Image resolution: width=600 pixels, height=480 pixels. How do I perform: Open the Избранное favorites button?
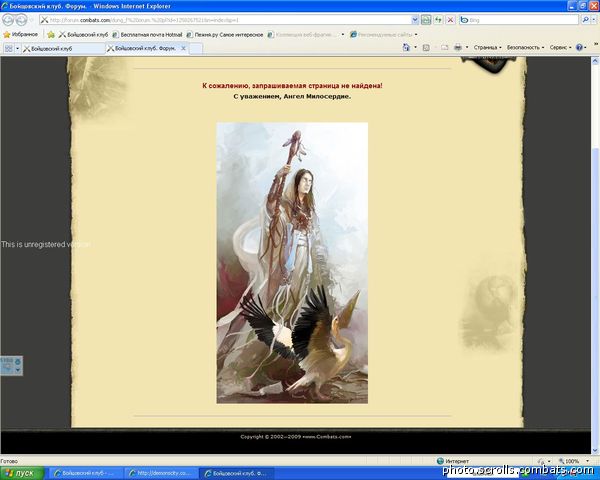(21, 34)
